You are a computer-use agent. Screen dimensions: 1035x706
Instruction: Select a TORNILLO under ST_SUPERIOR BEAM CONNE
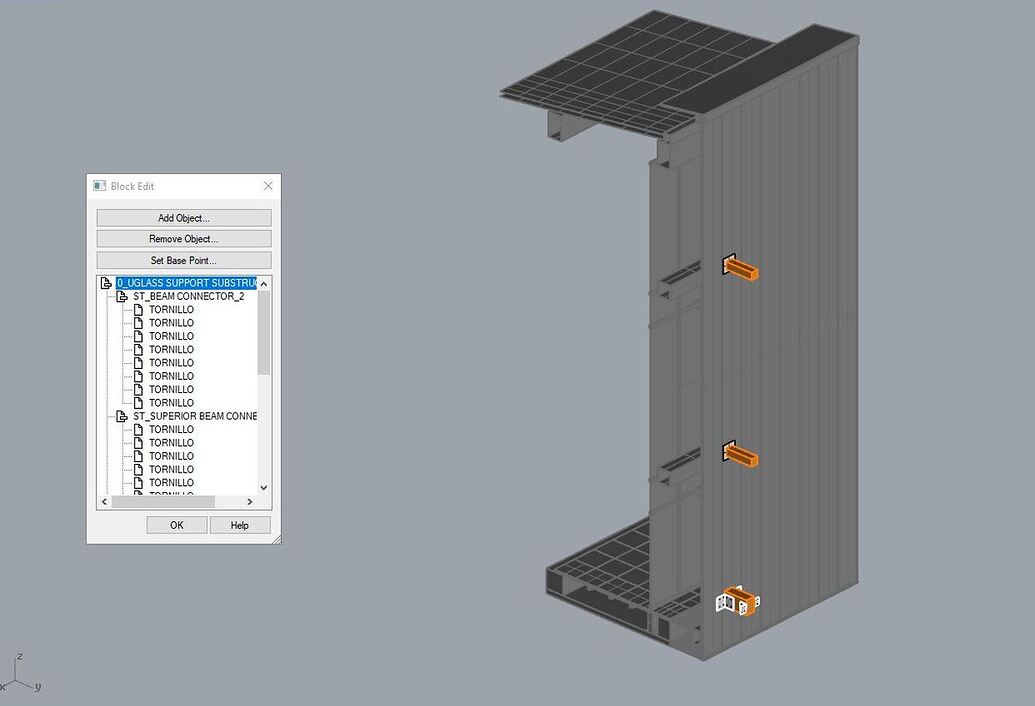point(170,429)
